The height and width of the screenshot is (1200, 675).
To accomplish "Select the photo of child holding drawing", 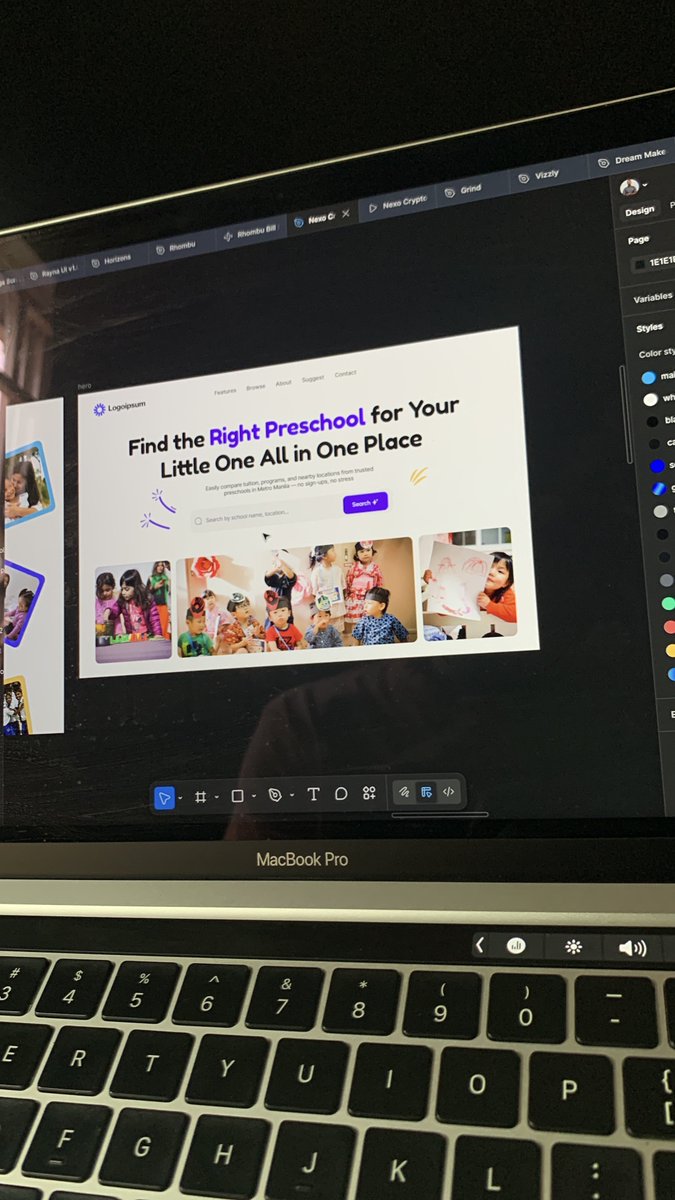I will point(469,584).
